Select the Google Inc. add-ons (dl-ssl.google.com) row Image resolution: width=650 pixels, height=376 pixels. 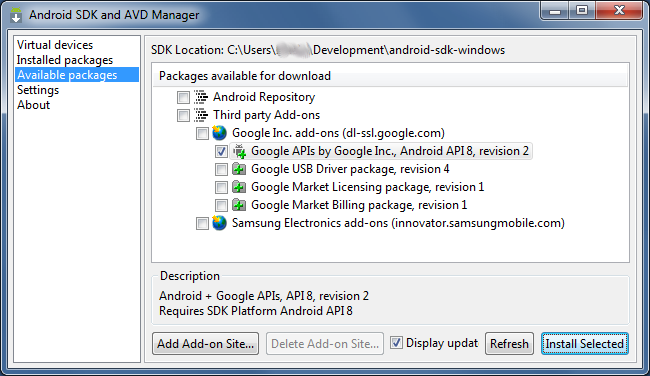tap(338, 133)
